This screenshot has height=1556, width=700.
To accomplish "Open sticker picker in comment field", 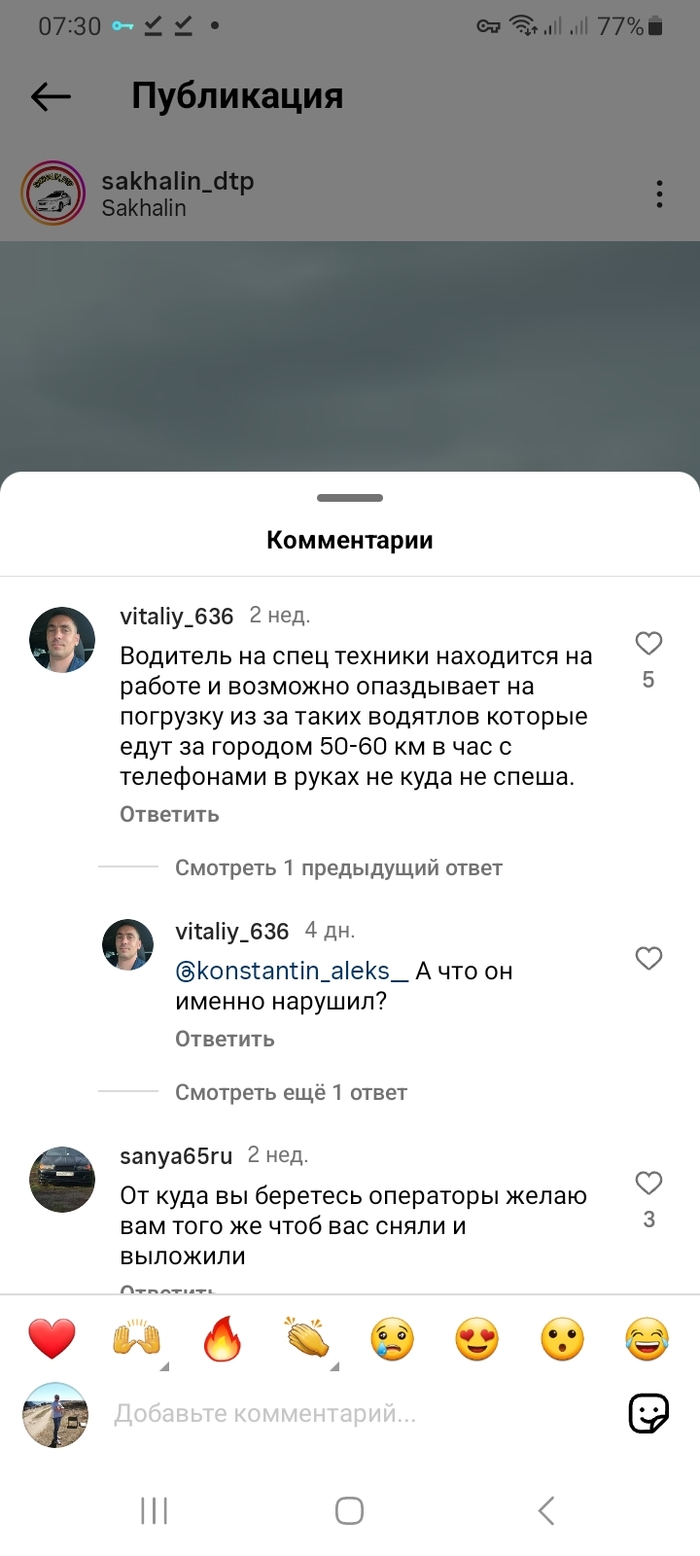I will pyautogui.click(x=648, y=1413).
